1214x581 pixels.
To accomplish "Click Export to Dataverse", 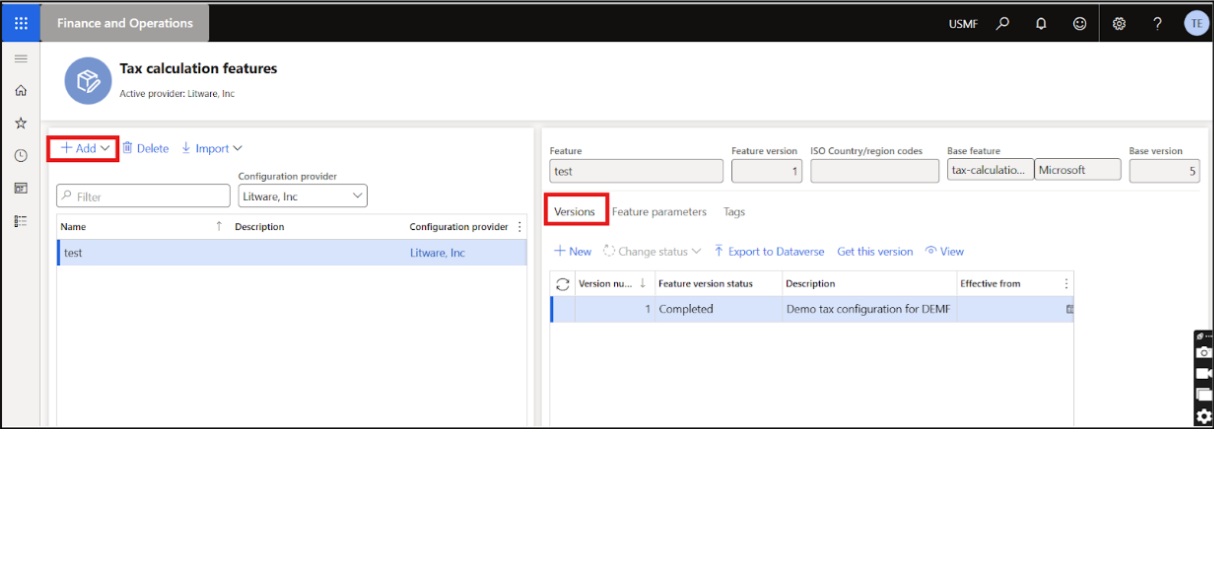I will (x=769, y=251).
